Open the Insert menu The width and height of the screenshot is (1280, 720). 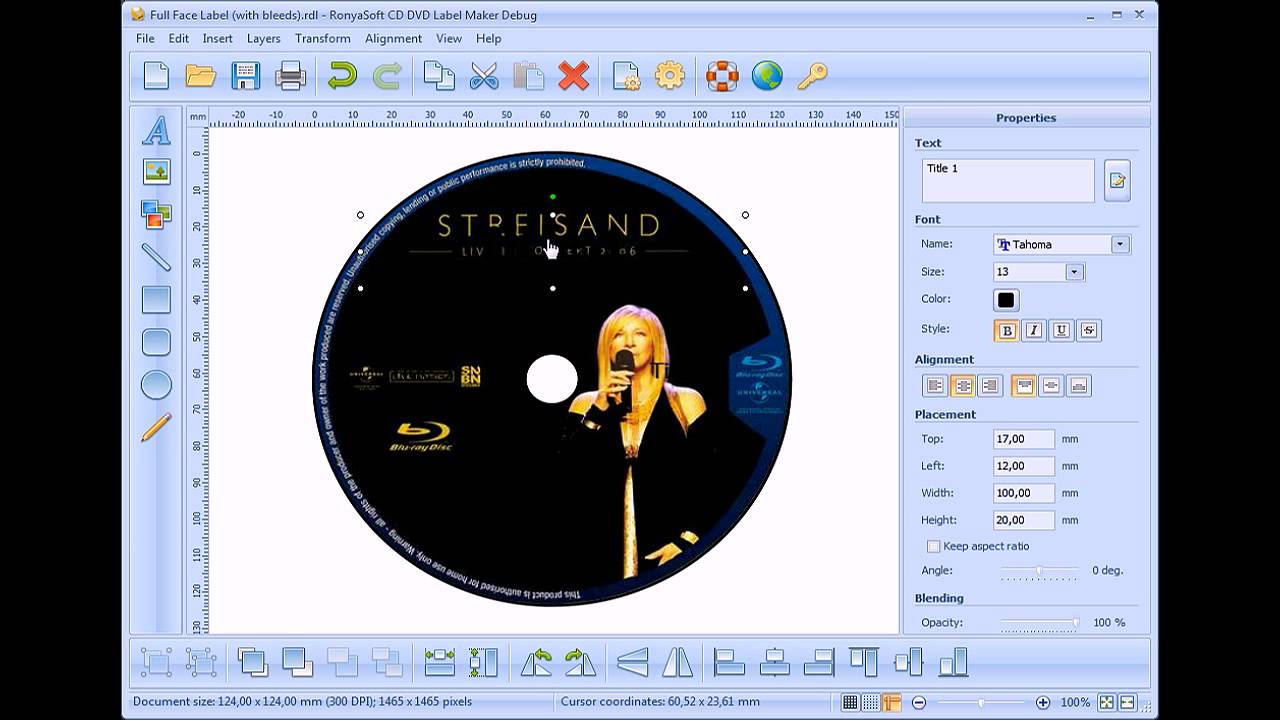click(217, 38)
